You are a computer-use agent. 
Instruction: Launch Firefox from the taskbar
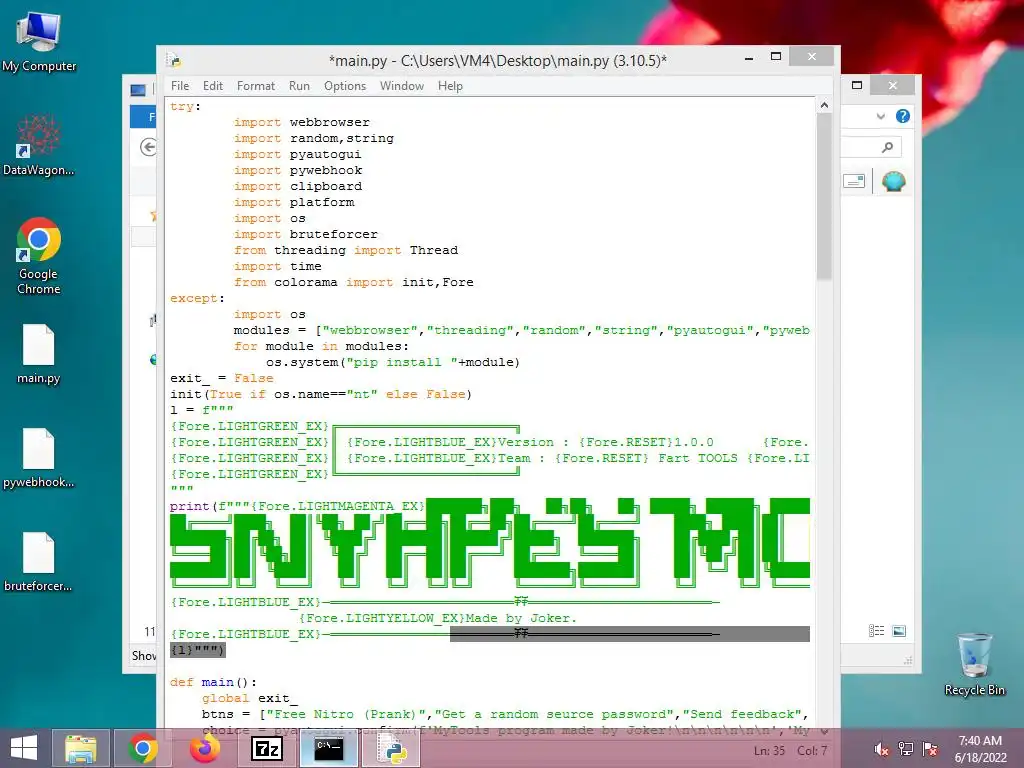pos(204,748)
